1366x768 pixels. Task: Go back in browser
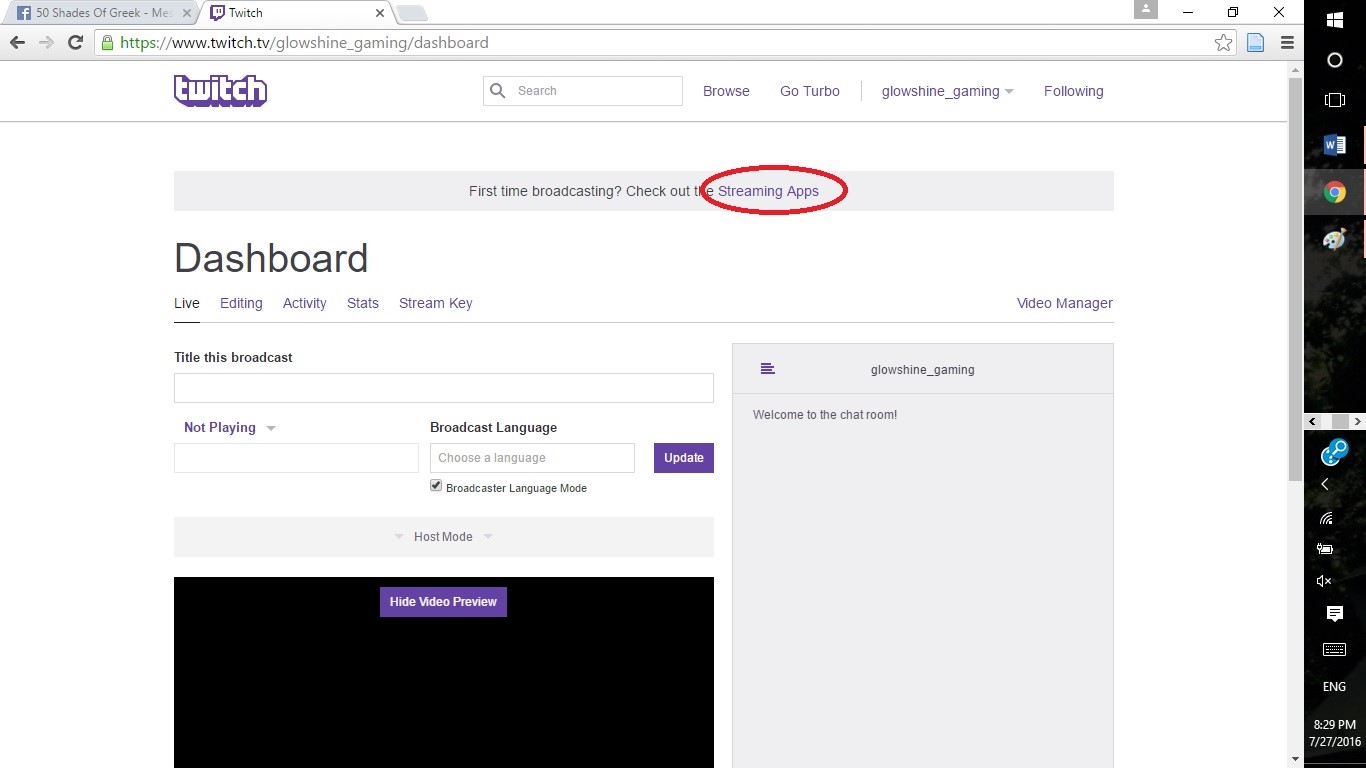(17, 43)
